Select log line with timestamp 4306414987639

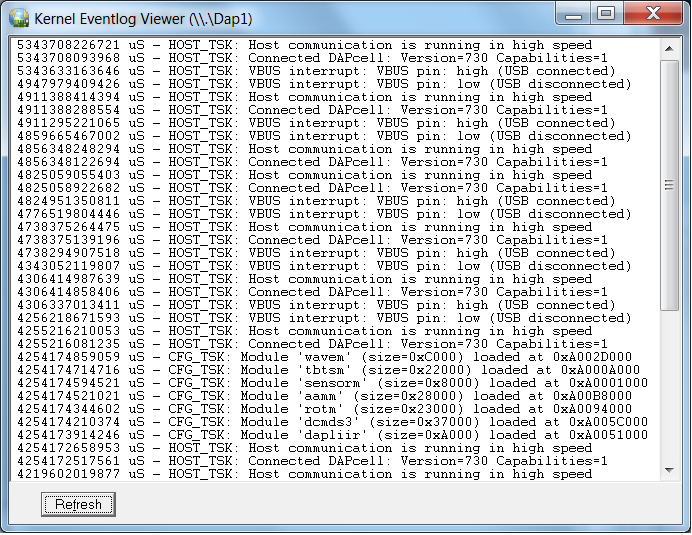(x=305, y=279)
